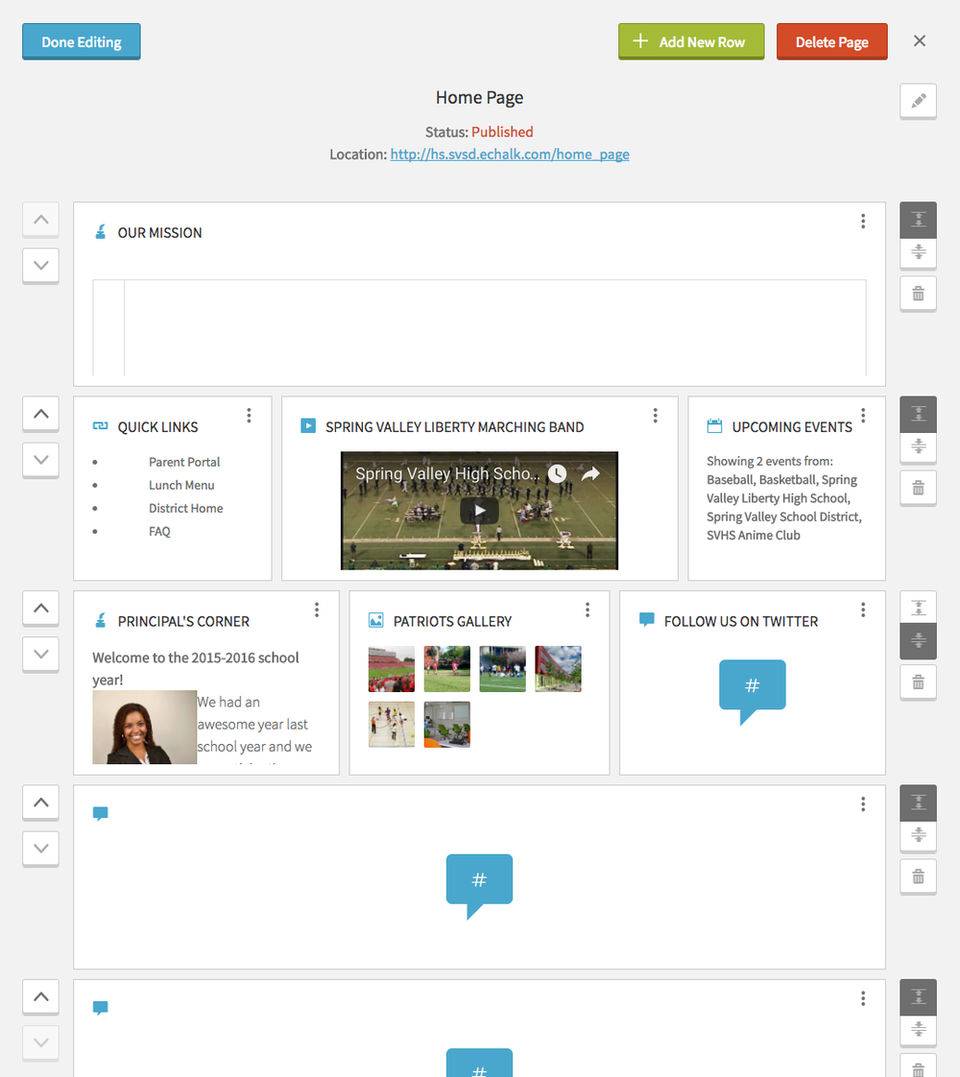
Task: Expand height of the Principal's Corner row
Action: [x=918, y=607]
